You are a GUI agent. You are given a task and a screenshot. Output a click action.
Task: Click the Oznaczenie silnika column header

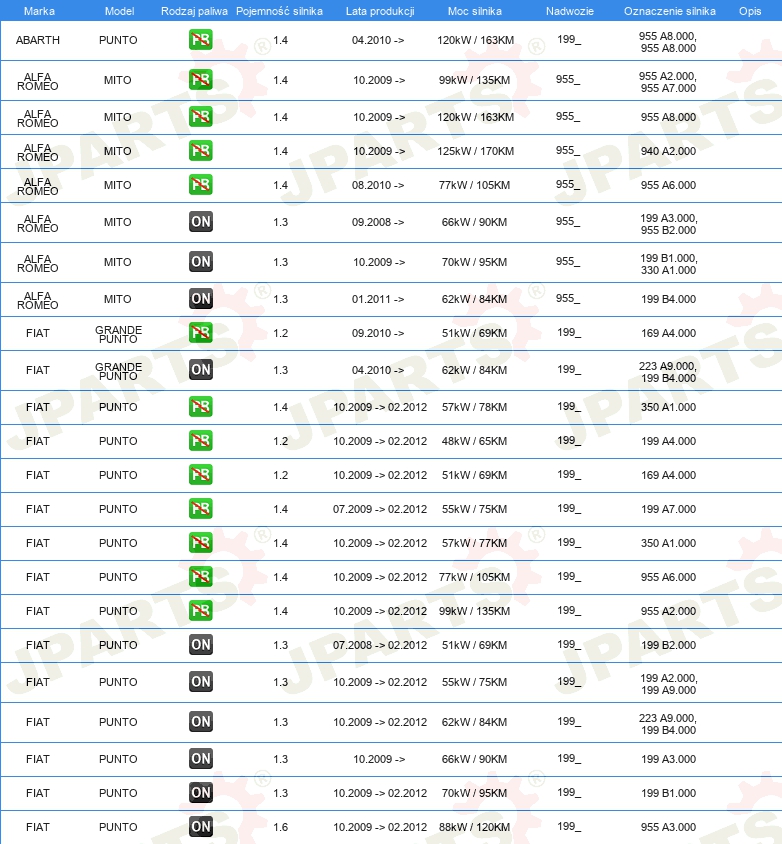tap(670, 11)
